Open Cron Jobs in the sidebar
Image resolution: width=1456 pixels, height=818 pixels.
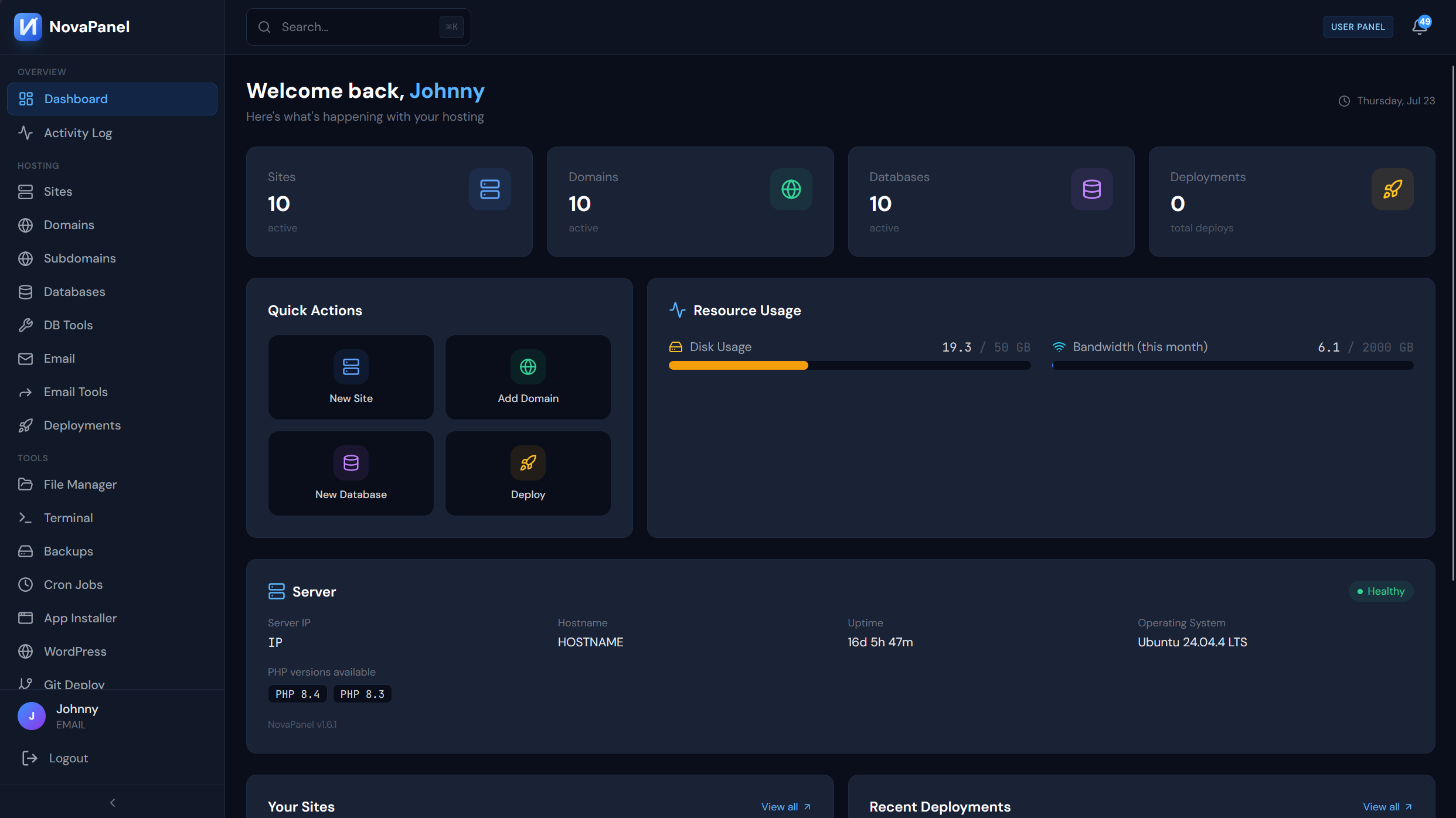coord(112,585)
